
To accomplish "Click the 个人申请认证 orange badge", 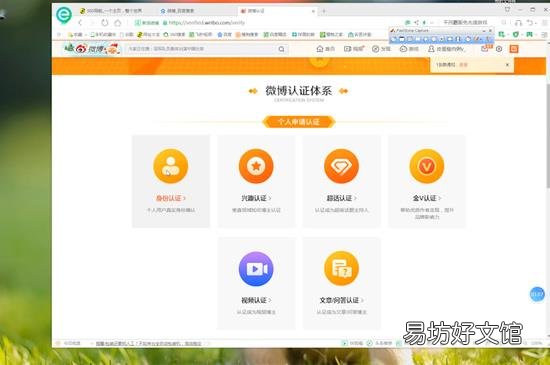I will [x=299, y=122].
